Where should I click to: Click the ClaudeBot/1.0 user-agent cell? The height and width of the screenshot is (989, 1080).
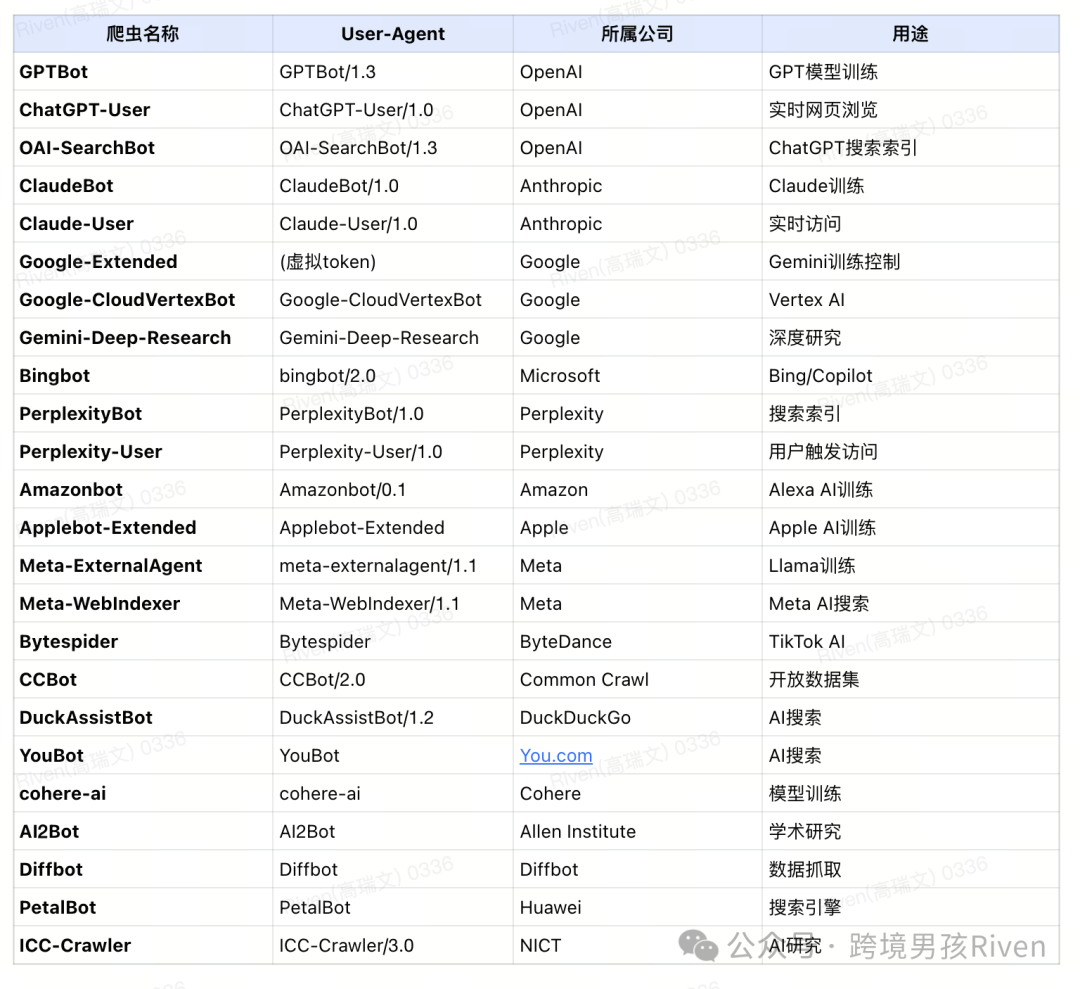[393, 186]
